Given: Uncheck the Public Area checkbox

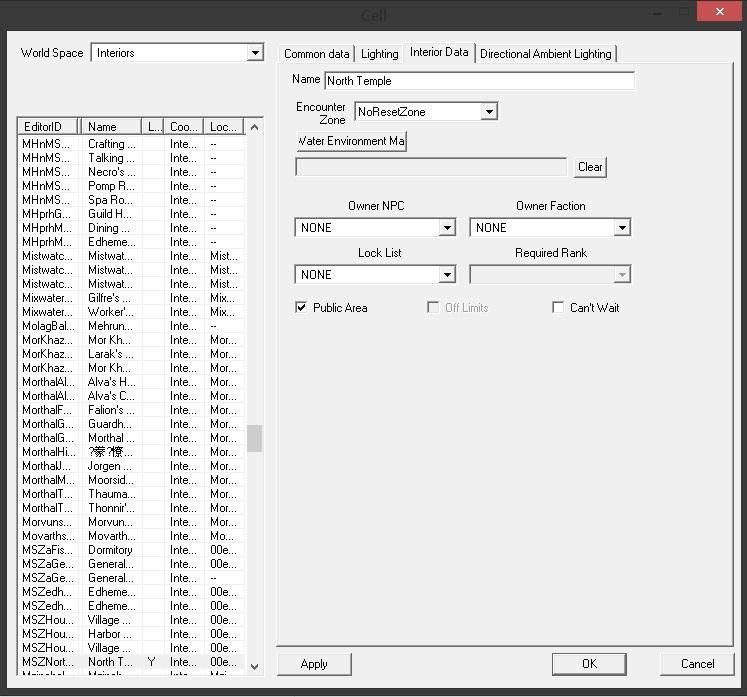Looking at the screenshot, I should pyautogui.click(x=301, y=308).
